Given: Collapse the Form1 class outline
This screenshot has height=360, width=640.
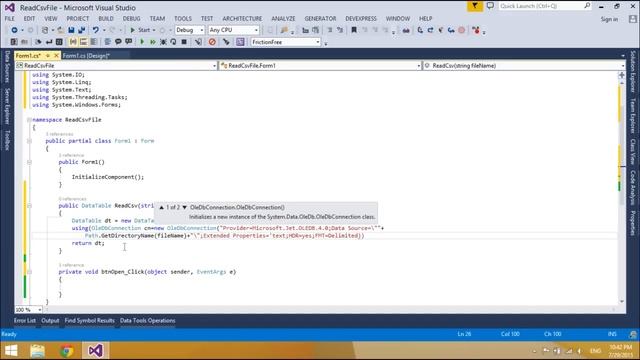Looking at the screenshot, I should pos(29,141).
